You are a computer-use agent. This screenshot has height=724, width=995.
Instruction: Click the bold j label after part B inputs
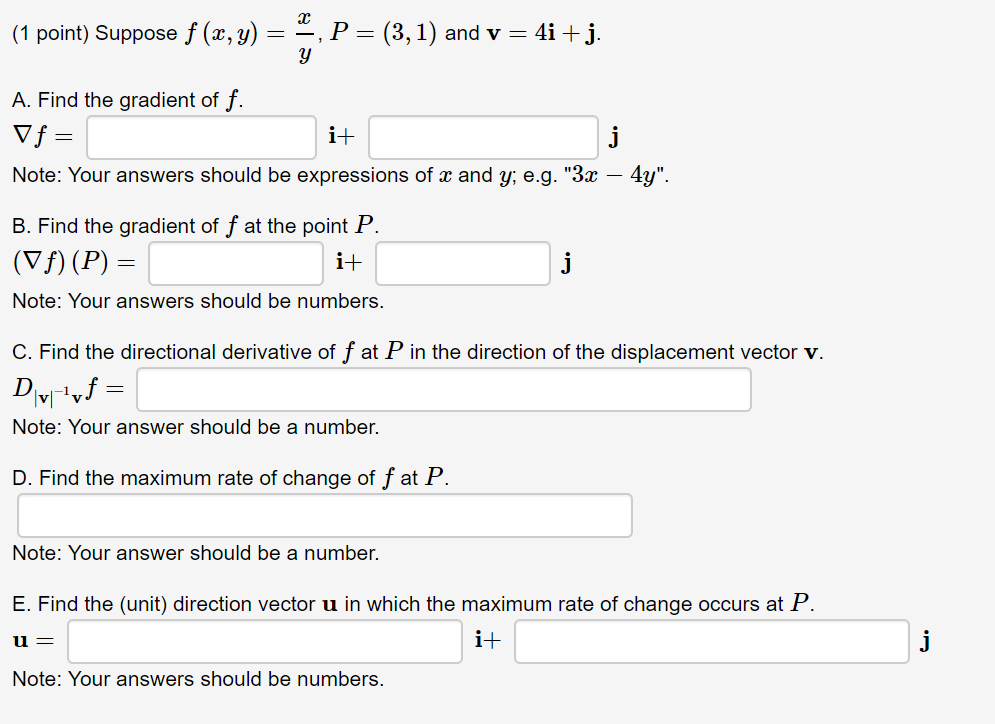pyautogui.click(x=567, y=263)
